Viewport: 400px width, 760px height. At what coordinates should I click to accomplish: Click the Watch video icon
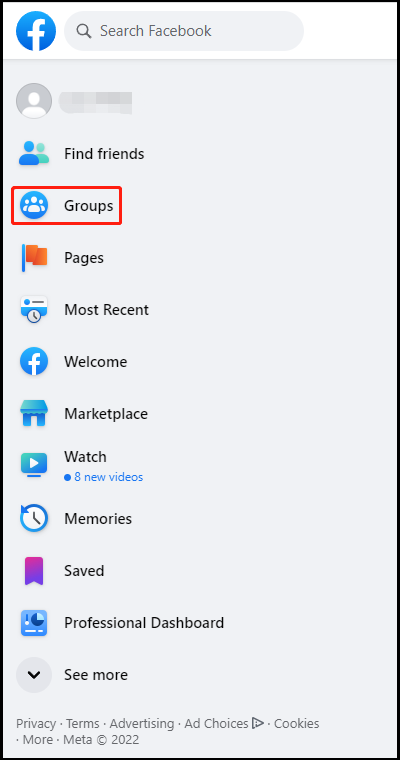click(x=34, y=466)
